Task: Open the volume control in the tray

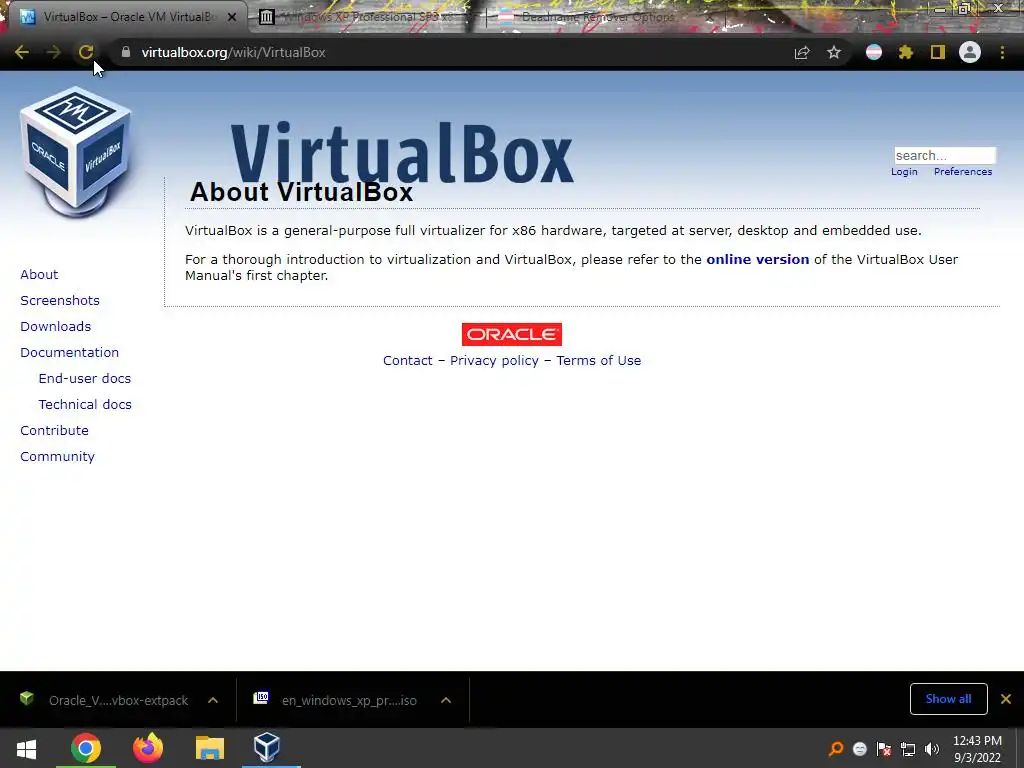Action: click(x=932, y=749)
